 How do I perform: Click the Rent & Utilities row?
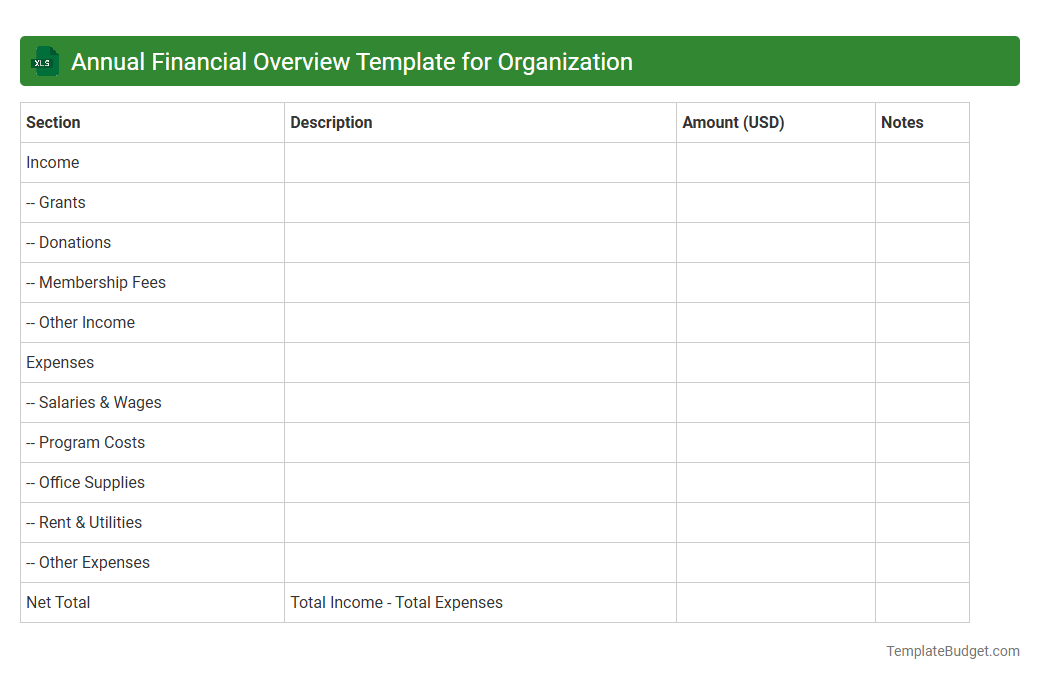pyautogui.click(x=83, y=522)
